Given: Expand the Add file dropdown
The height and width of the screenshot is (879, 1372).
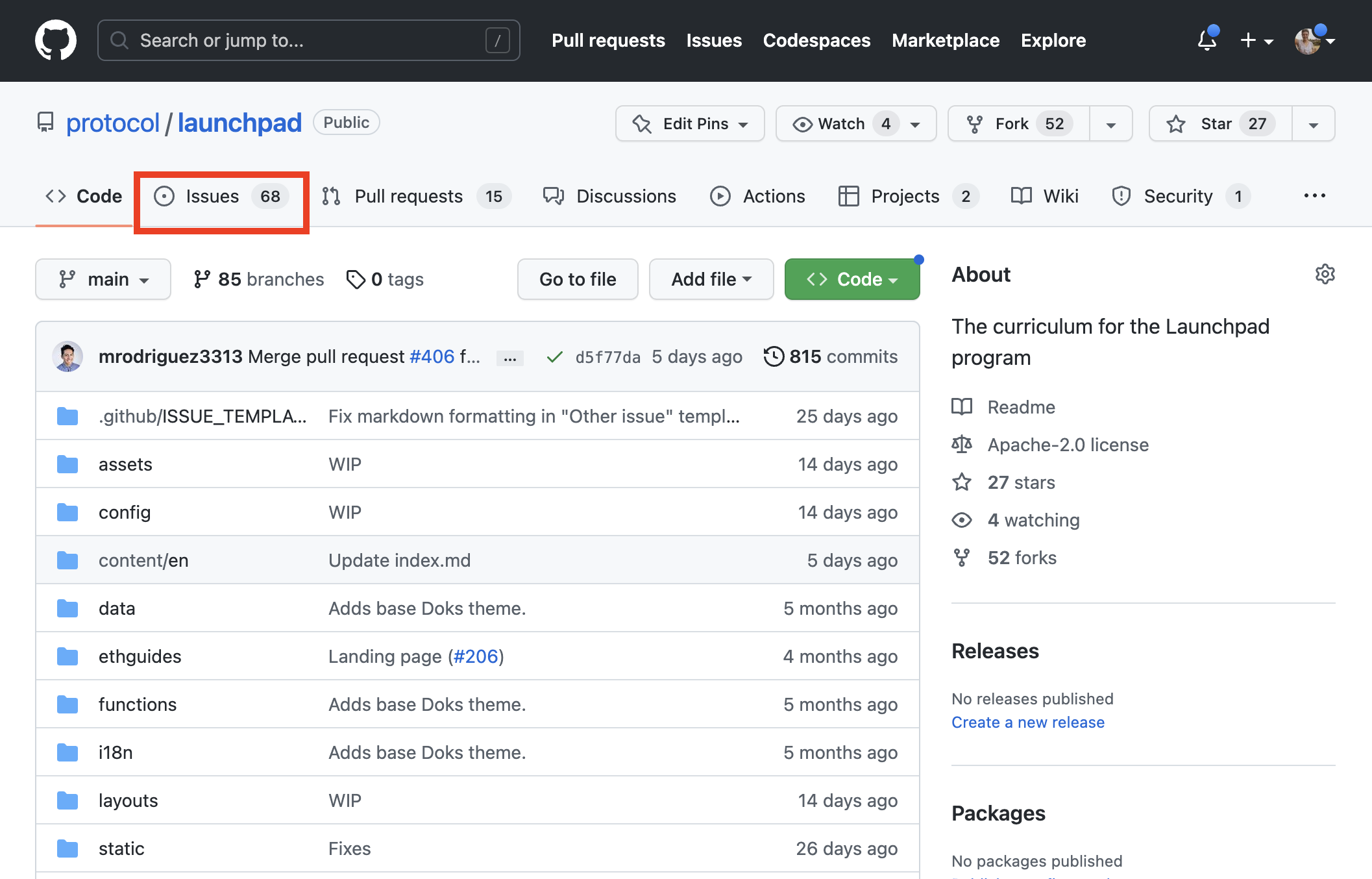Looking at the screenshot, I should pos(711,279).
